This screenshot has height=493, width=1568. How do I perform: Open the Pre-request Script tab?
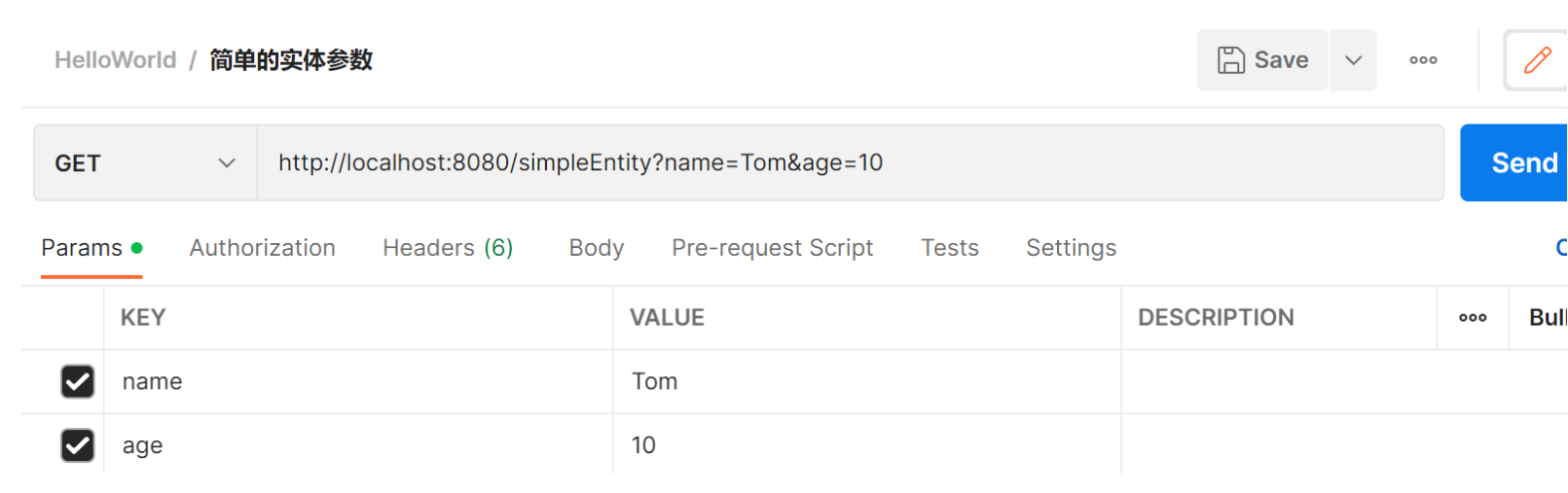pyautogui.click(x=772, y=248)
